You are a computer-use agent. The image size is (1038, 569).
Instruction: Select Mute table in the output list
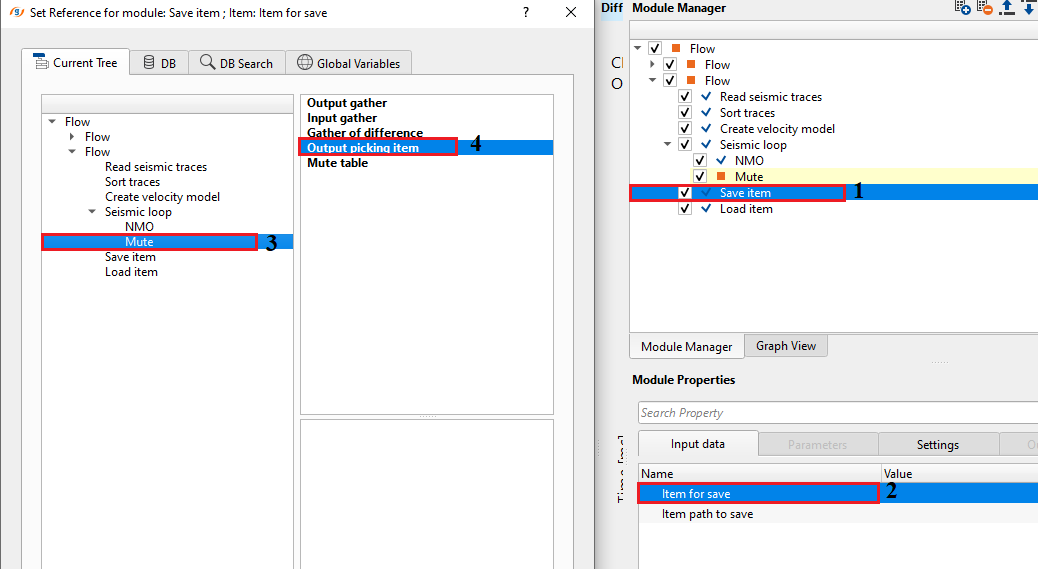tap(337, 163)
